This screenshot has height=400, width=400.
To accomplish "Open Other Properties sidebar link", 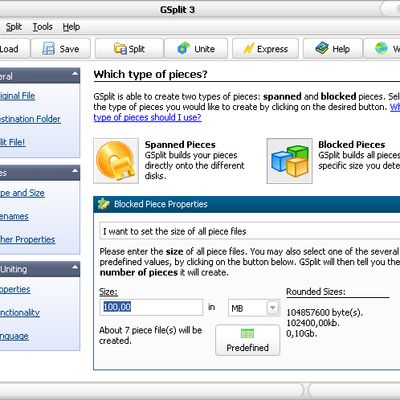I will click(x=27, y=239).
